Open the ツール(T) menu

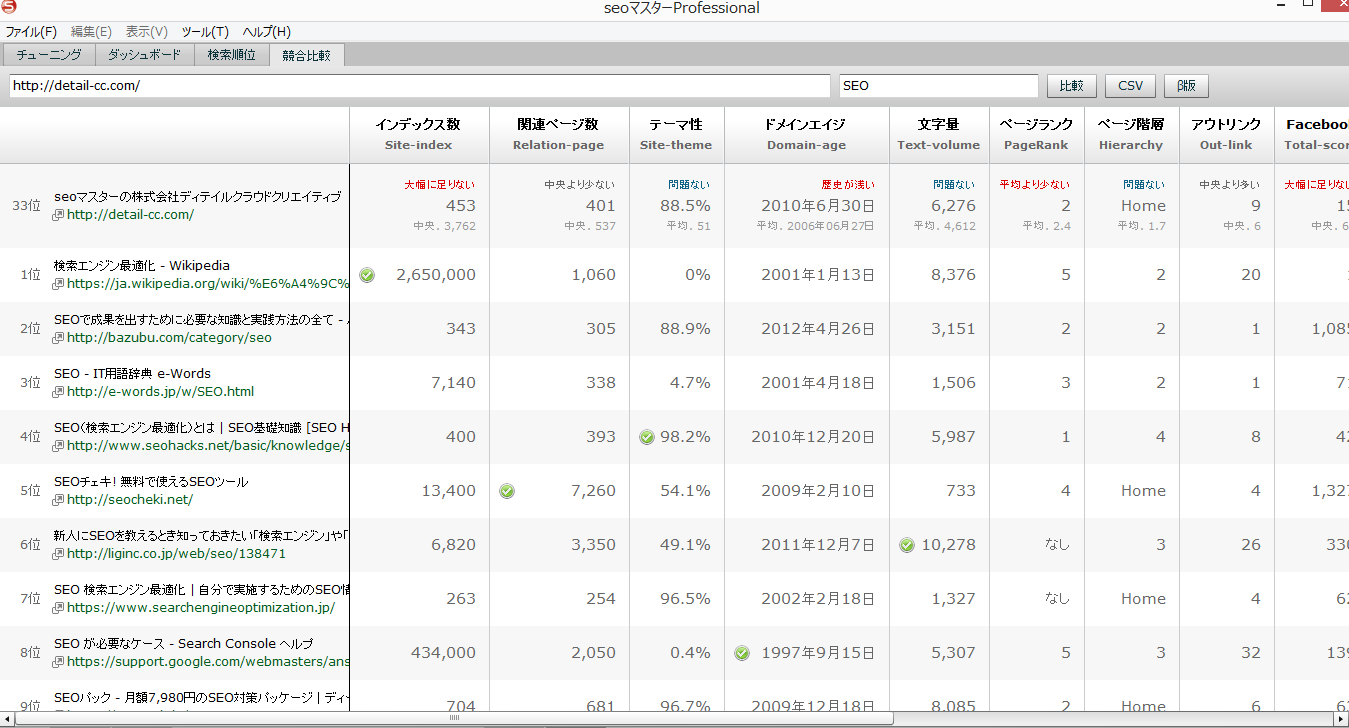(x=205, y=32)
